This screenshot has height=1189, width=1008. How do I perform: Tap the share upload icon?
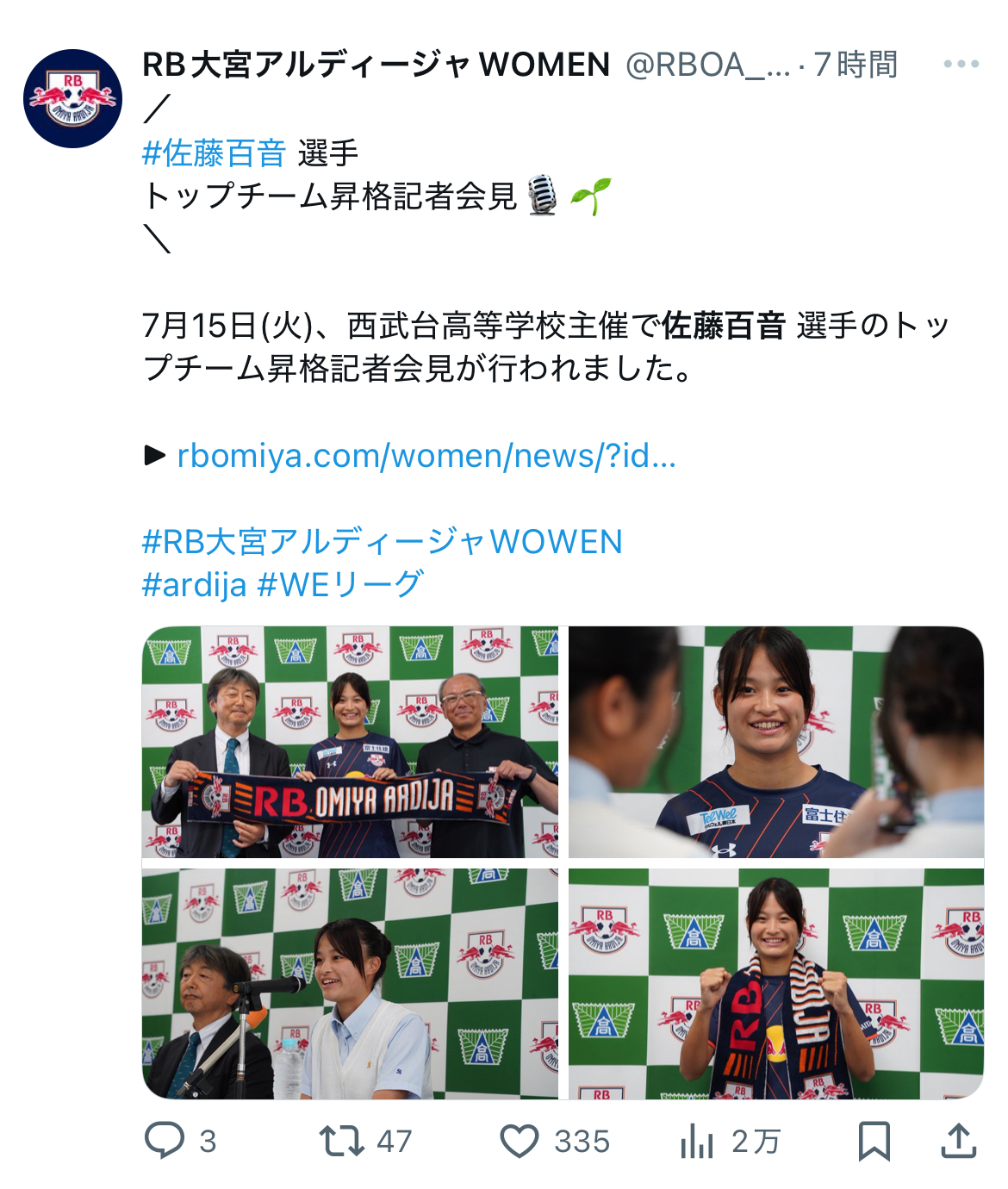point(958,1141)
